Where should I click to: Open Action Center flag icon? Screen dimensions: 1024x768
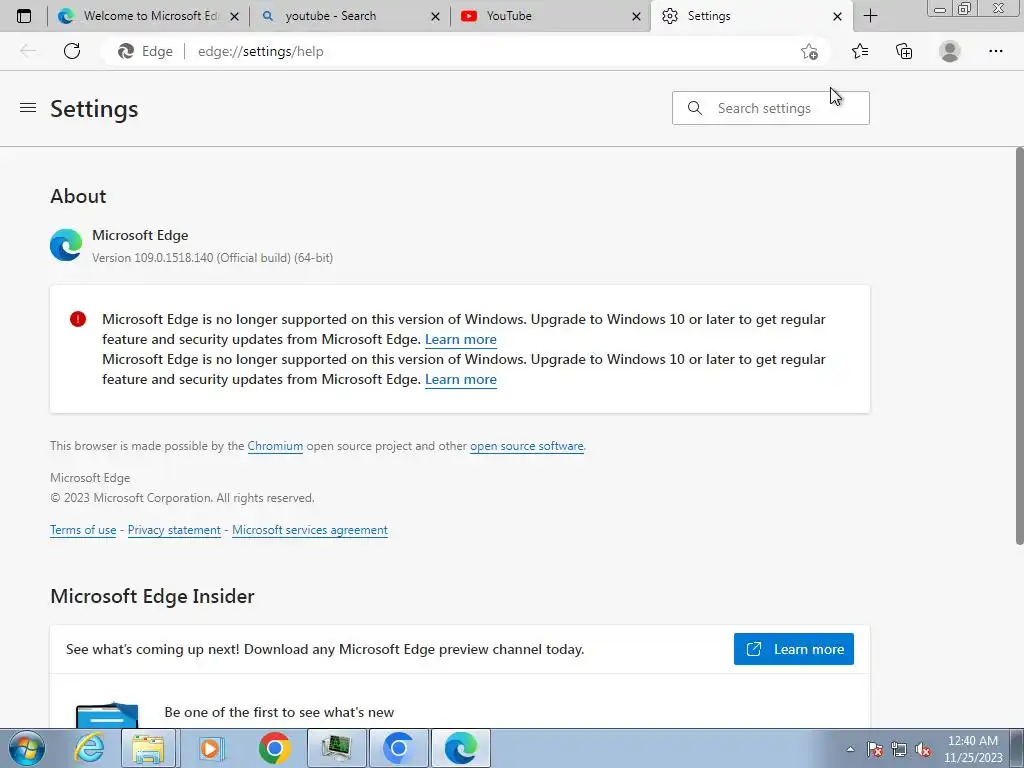click(874, 749)
